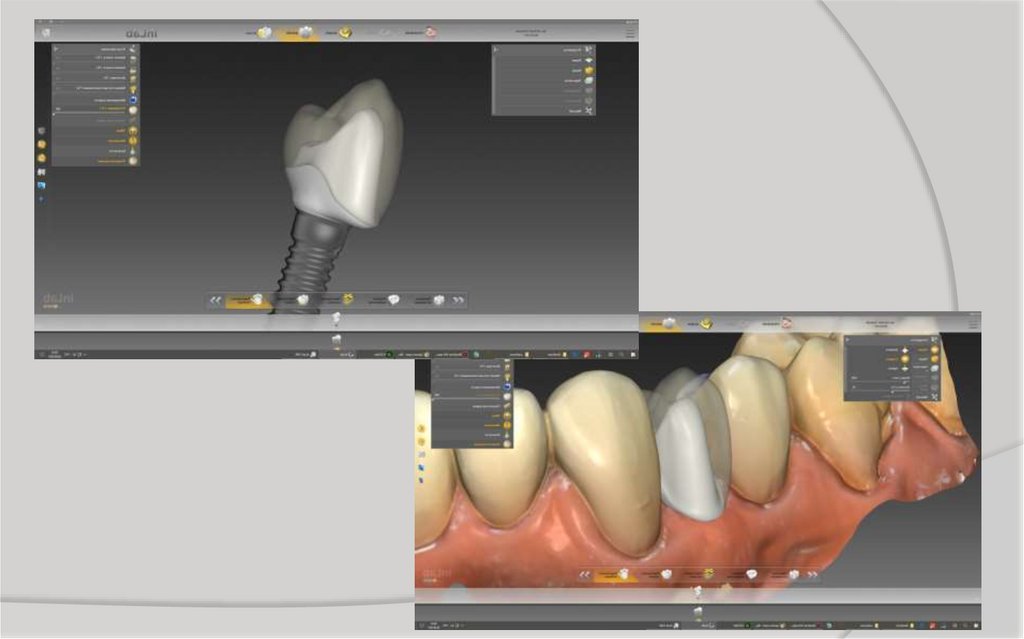
Task: Click top gold round icon, lower window left edge
Action: pos(421,429)
